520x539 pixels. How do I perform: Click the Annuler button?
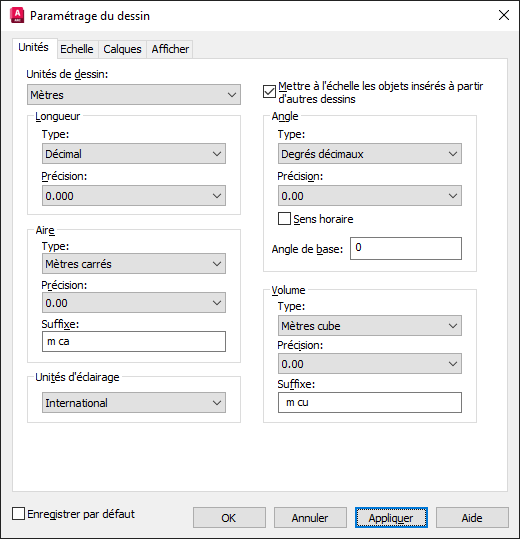(310, 517)
